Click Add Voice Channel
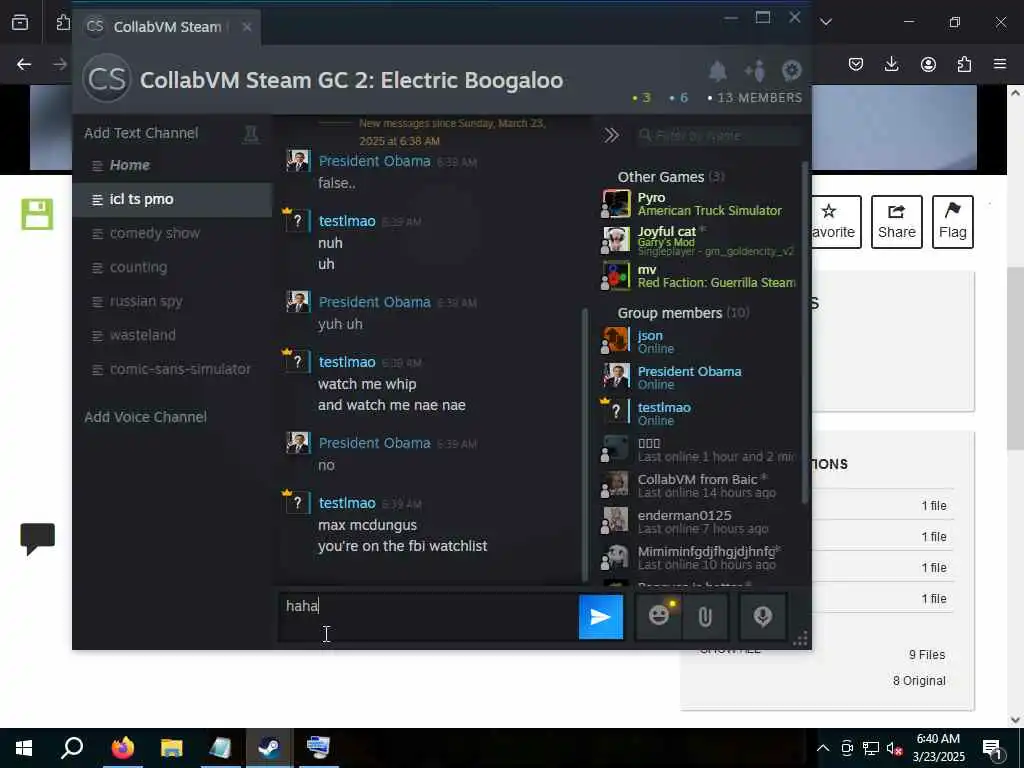The image size is (1024, 768). (145, 417)
